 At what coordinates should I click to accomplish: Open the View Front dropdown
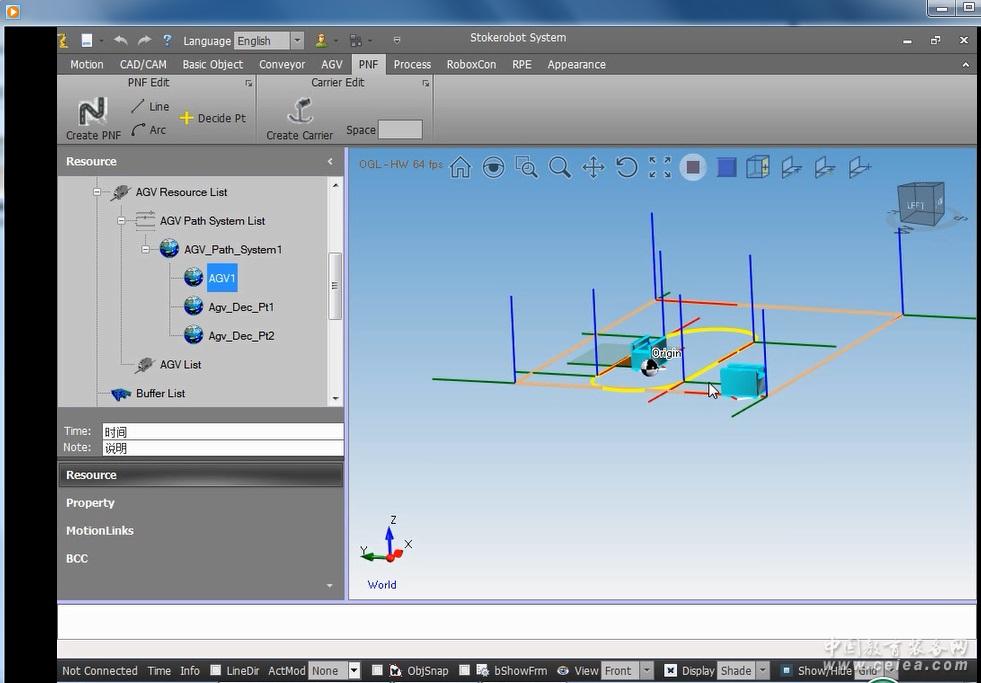click(x=646, y=671)
